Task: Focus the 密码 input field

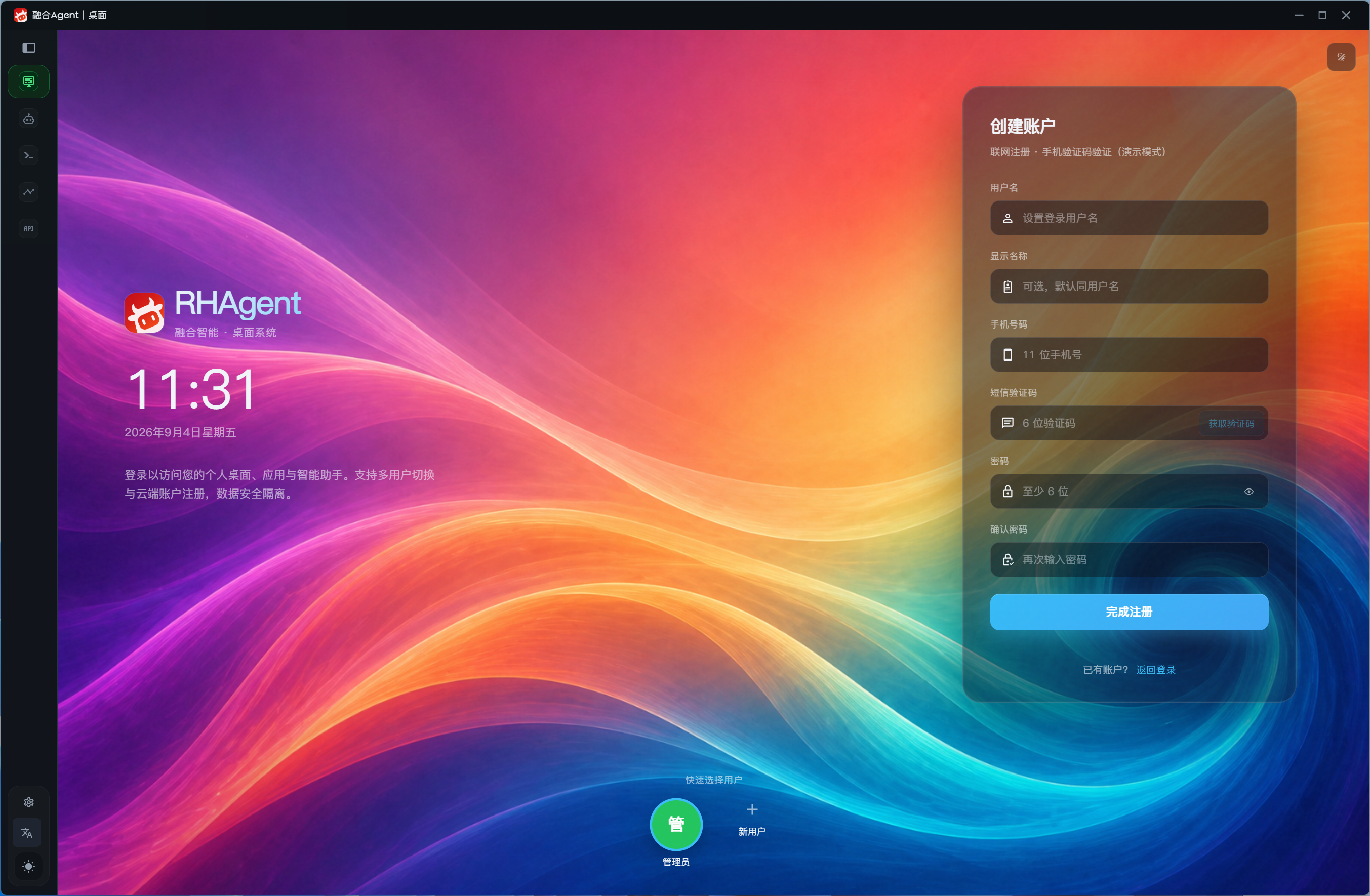Action: click(x=1129, y=492)
